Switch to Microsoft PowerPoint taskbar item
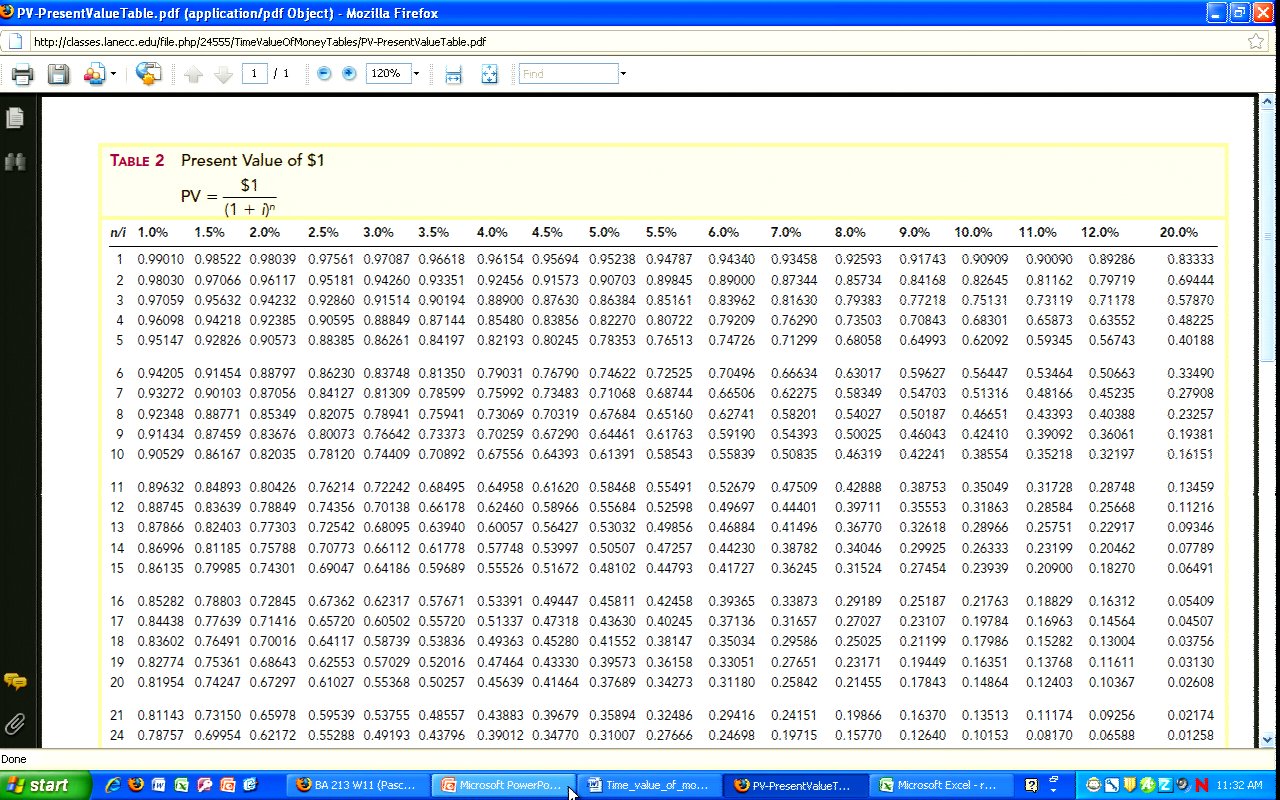The width and height of the screenshot is (1280, 800). 505,785
